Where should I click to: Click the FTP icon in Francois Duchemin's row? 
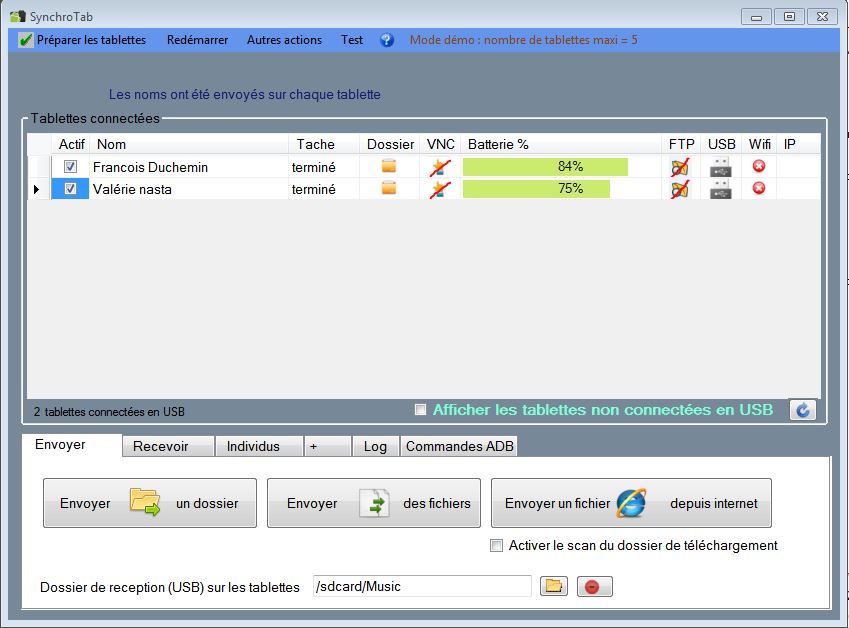point(680,167)
